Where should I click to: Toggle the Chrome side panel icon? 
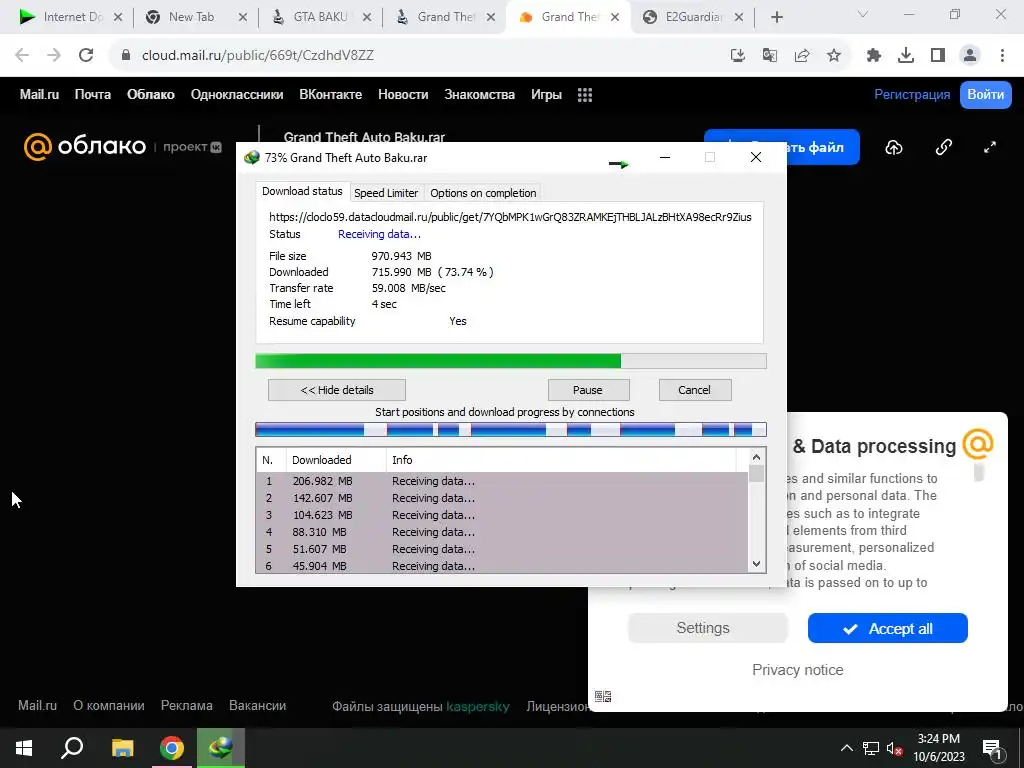938,56
